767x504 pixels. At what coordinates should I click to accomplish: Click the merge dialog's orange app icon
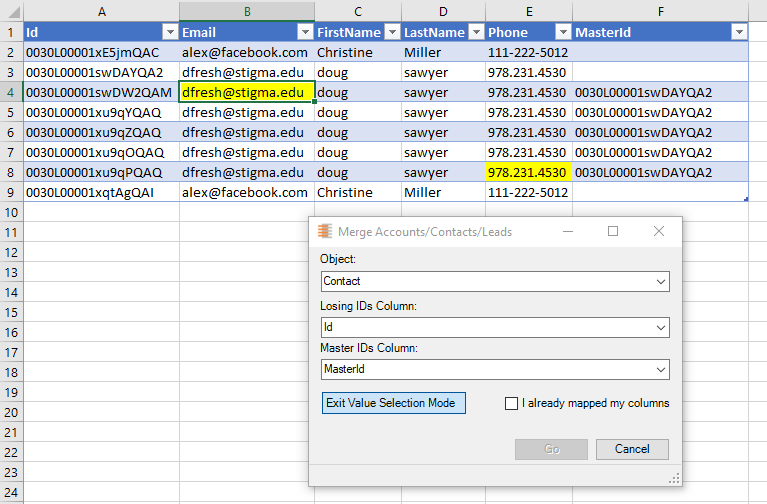coord(325,231)
